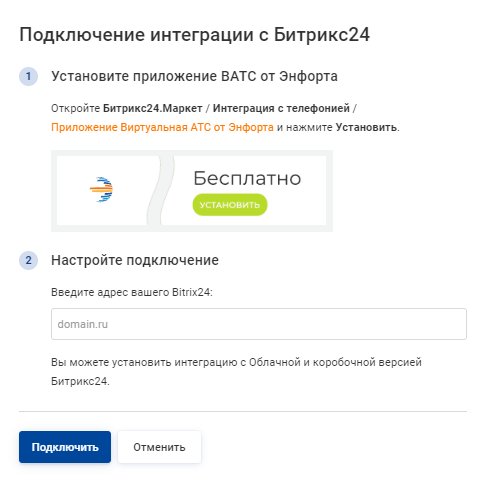Select the step 1 number badge
The width and height of the screenshot is (487, 486).
28,76
